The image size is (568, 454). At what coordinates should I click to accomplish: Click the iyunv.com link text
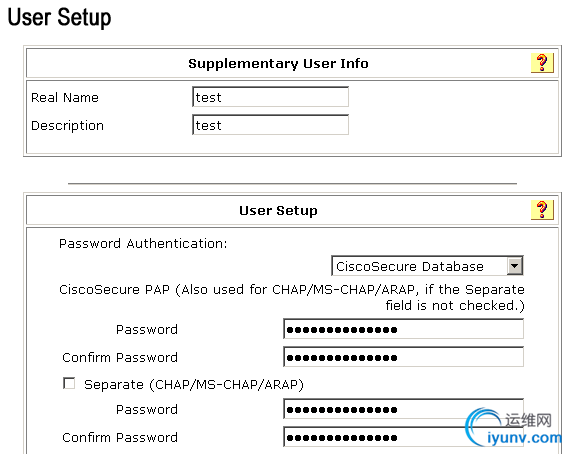coord(524,438)
